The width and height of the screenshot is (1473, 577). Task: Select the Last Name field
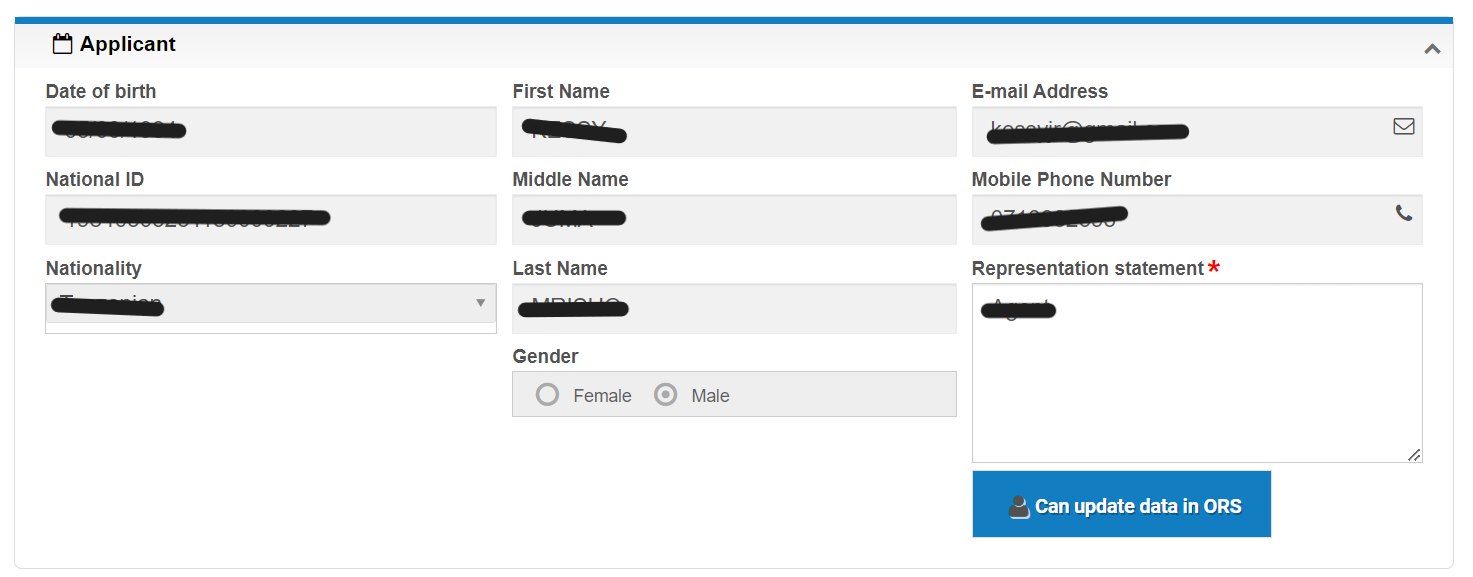734,308
